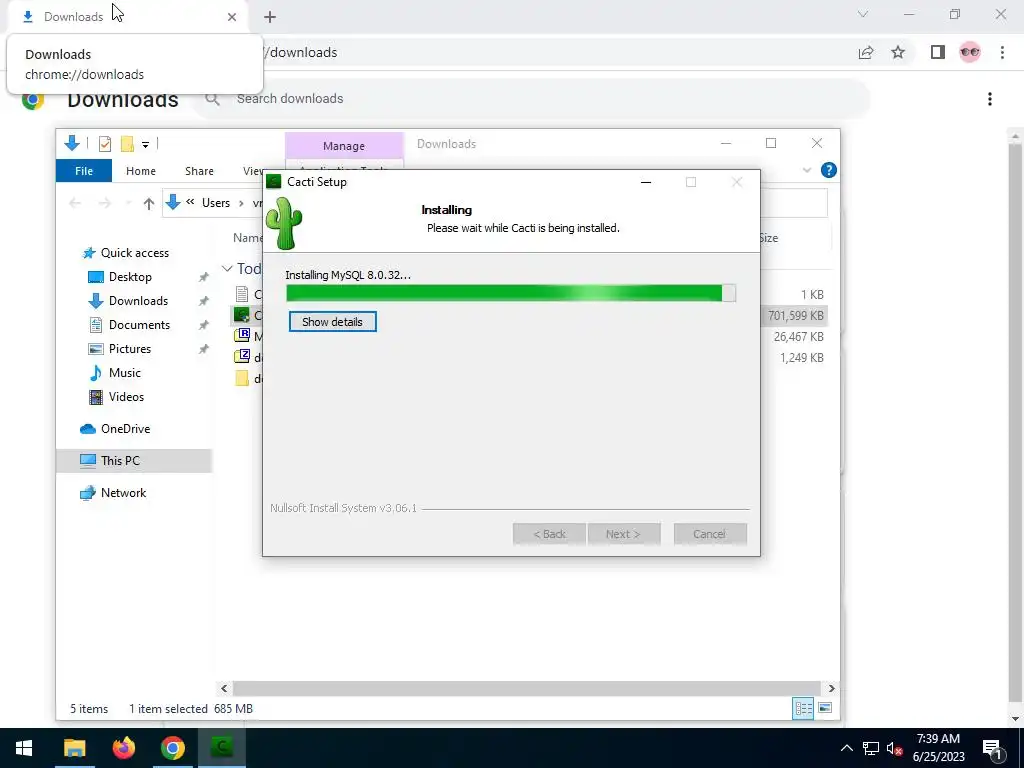
Task: Click the yellow folder icon in file list
Action: (242, 379)
